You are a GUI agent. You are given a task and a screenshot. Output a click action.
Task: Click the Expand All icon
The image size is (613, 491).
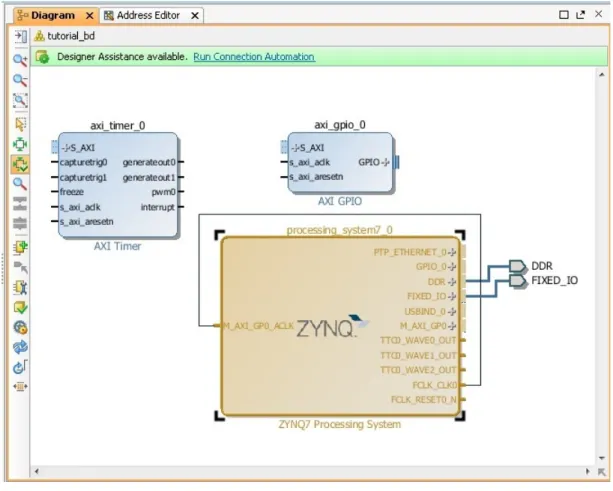point(20,223)
